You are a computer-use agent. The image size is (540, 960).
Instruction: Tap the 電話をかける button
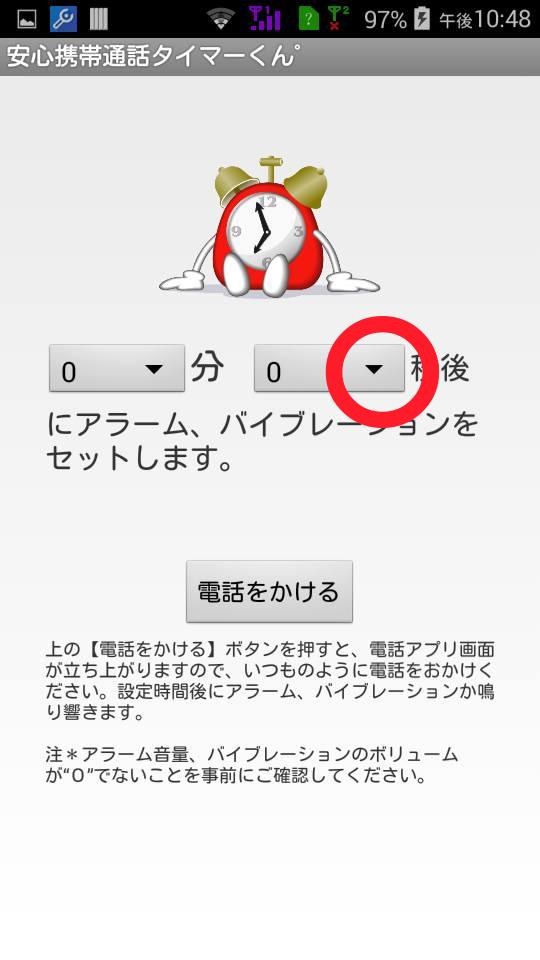coord(269,591)
